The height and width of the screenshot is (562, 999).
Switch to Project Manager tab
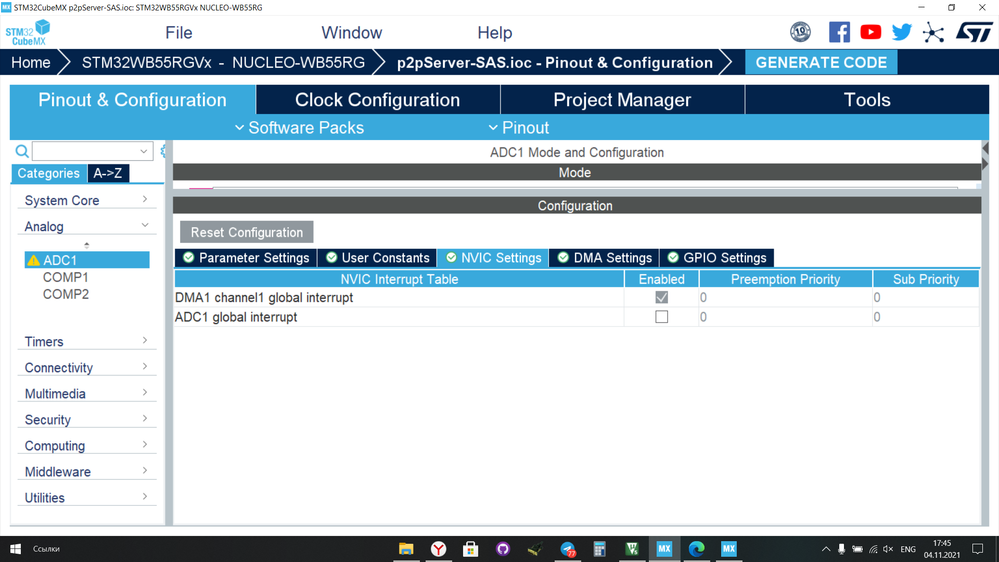tap(622, 99)
